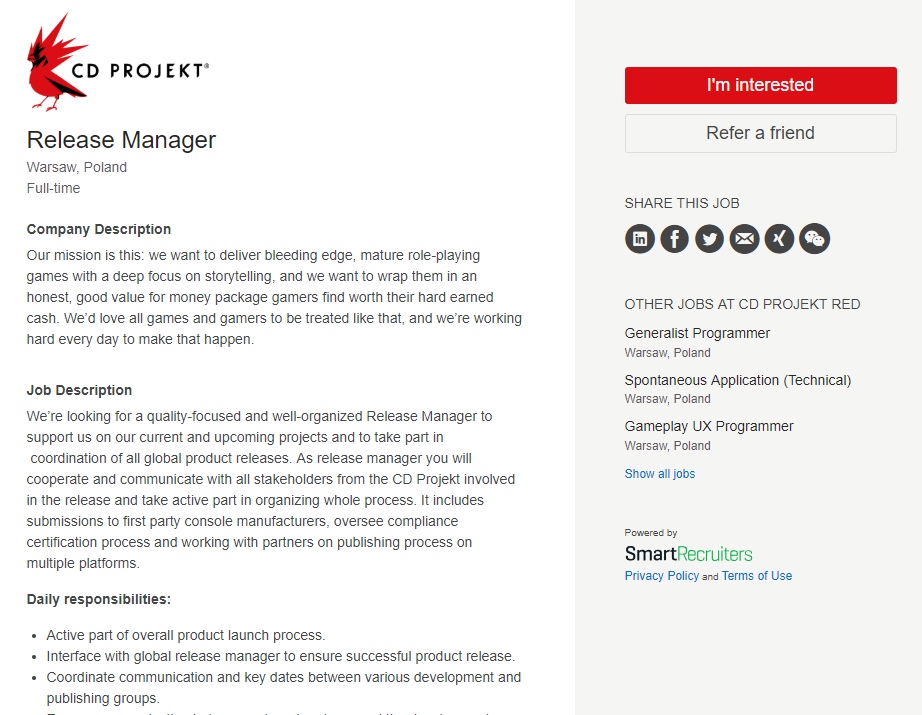The height and width of the screenshot is (715, 922).
Task: Open the Privacy Policy link
Action: coord(661,576)
